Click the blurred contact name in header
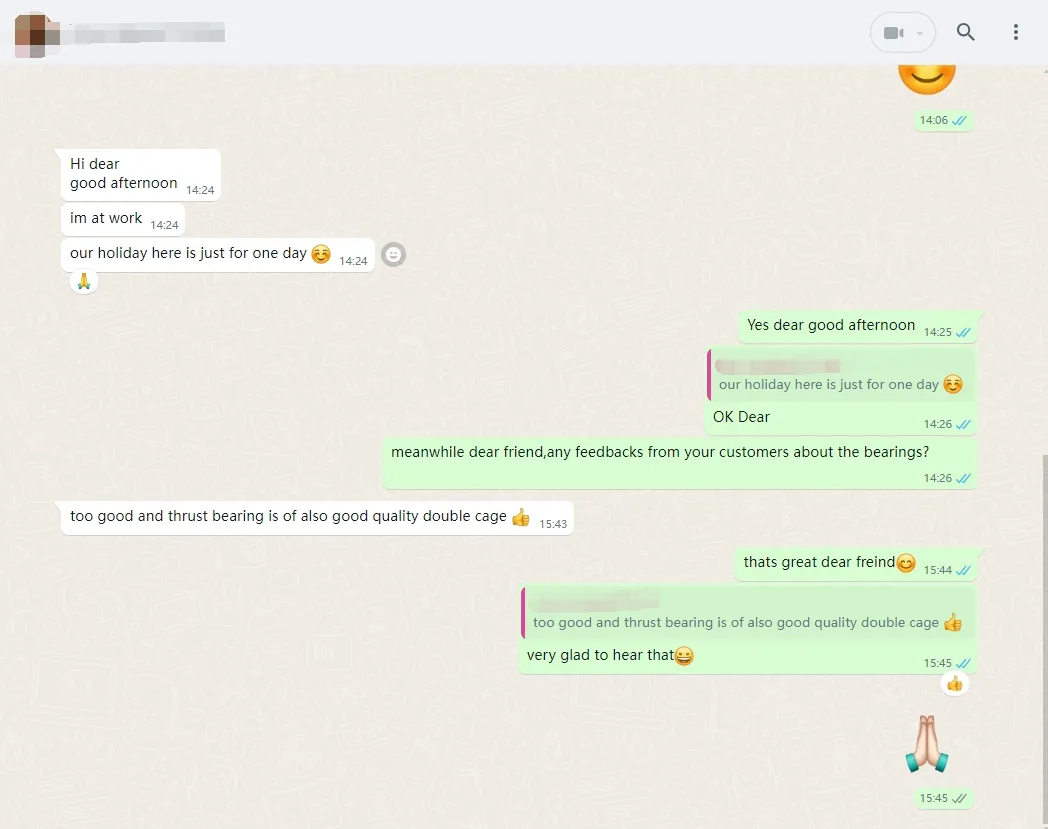 [140, 33]
